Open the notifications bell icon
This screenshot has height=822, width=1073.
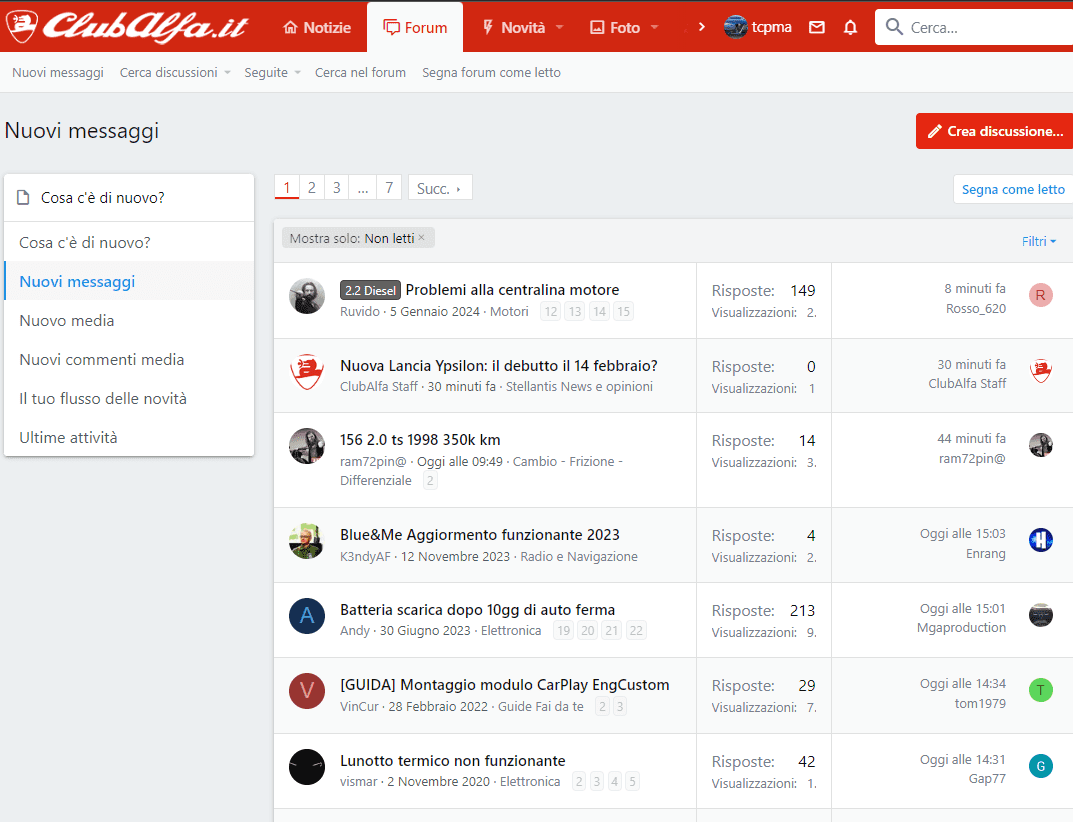point(850,27)
